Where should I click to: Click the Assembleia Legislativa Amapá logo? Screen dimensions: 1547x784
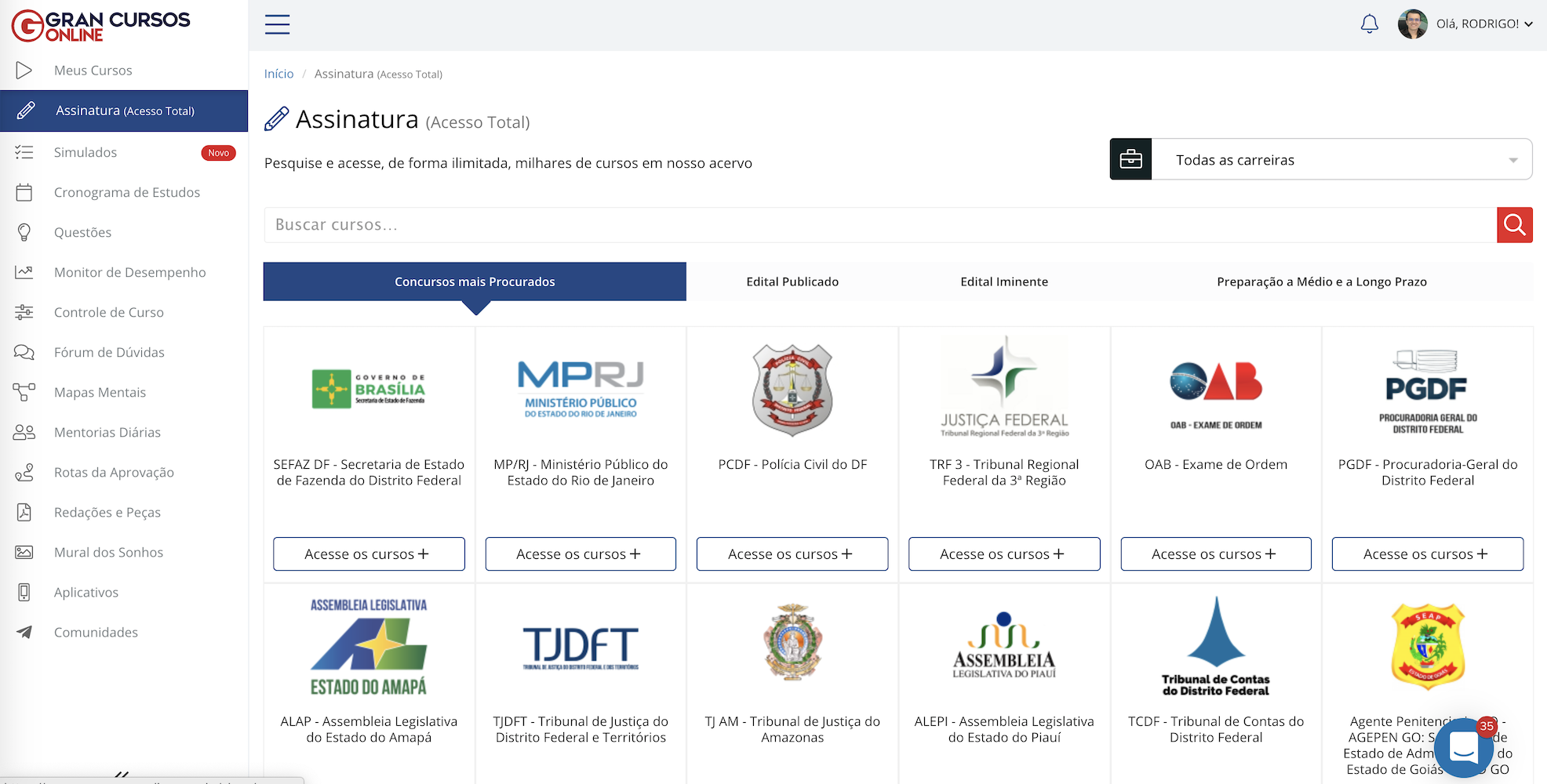tap(369, 647)
